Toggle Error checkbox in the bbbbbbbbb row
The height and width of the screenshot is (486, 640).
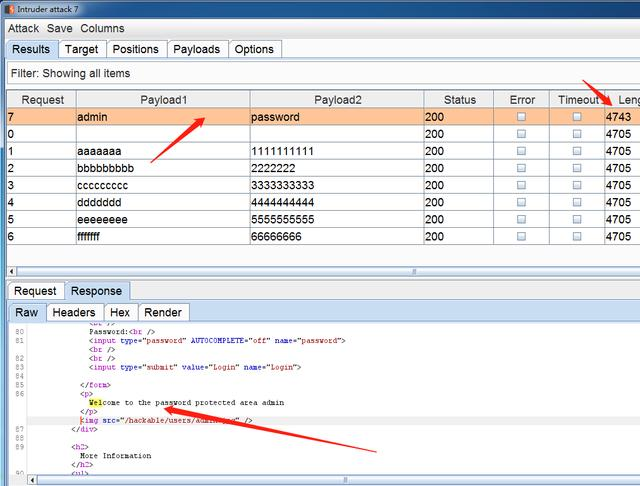click(522, 168)
